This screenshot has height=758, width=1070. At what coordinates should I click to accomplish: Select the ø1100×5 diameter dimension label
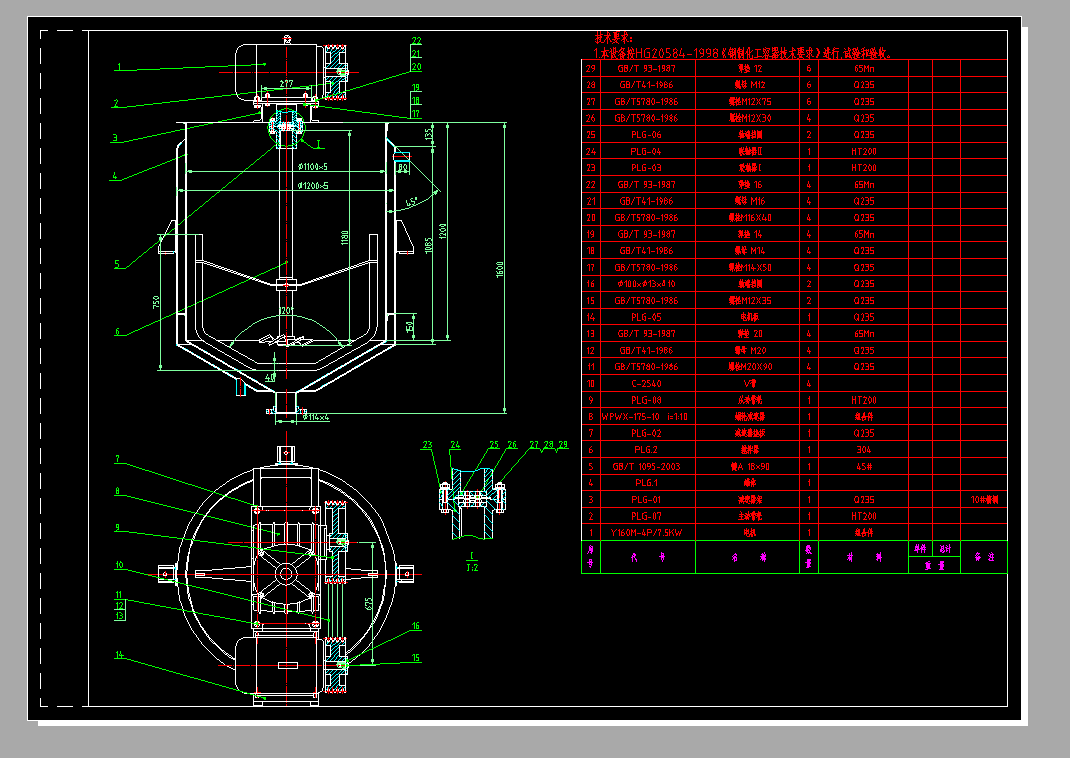(313, 166)
